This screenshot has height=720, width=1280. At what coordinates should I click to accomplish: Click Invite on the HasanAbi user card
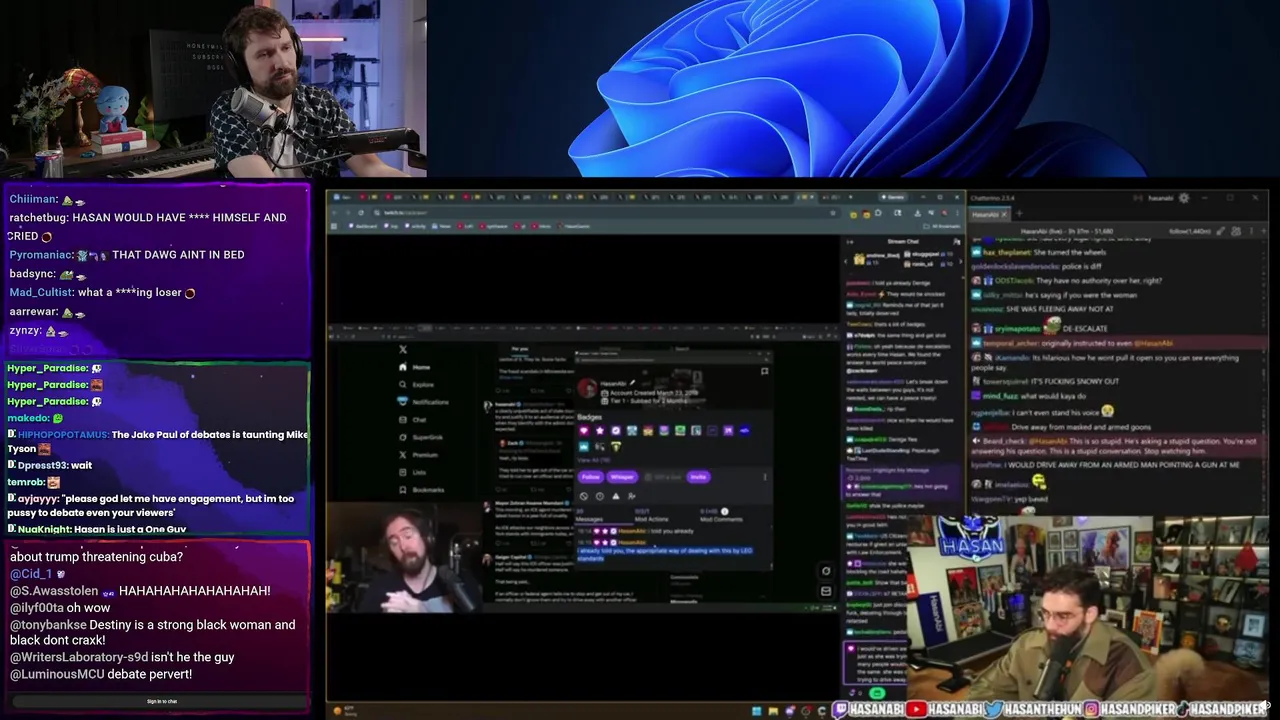698,477
